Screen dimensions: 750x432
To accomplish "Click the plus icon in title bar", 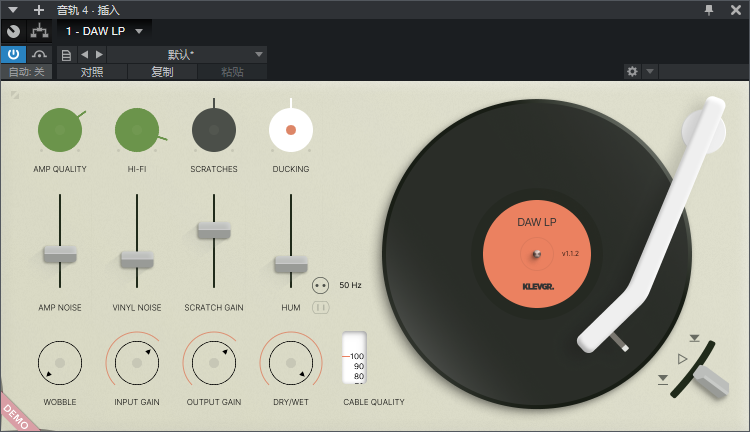I will tap(39, 10).
